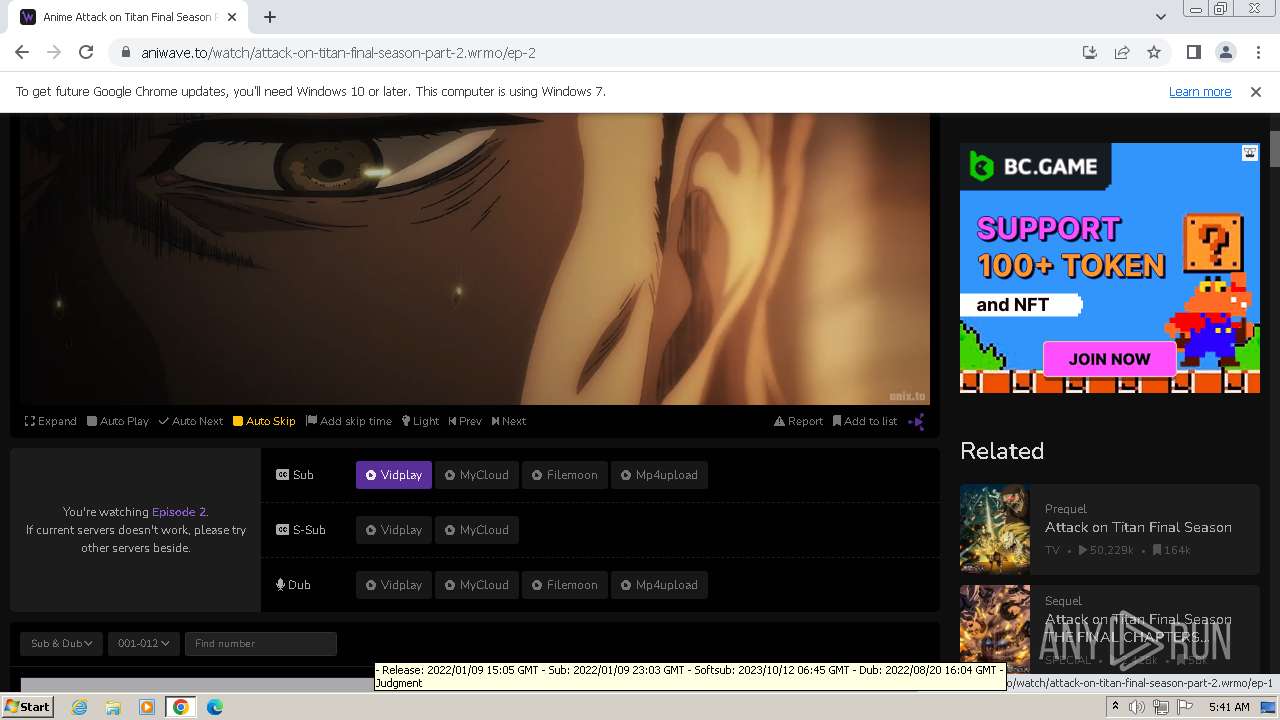Open the Sub & Dub filter dropdown

(61, 643)
